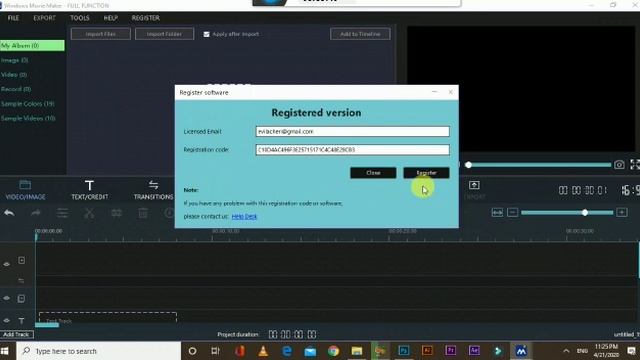Screen dimensions: 640x360
Task: Open Photoshop from taskbar
Action: click(x=404, y=351)
